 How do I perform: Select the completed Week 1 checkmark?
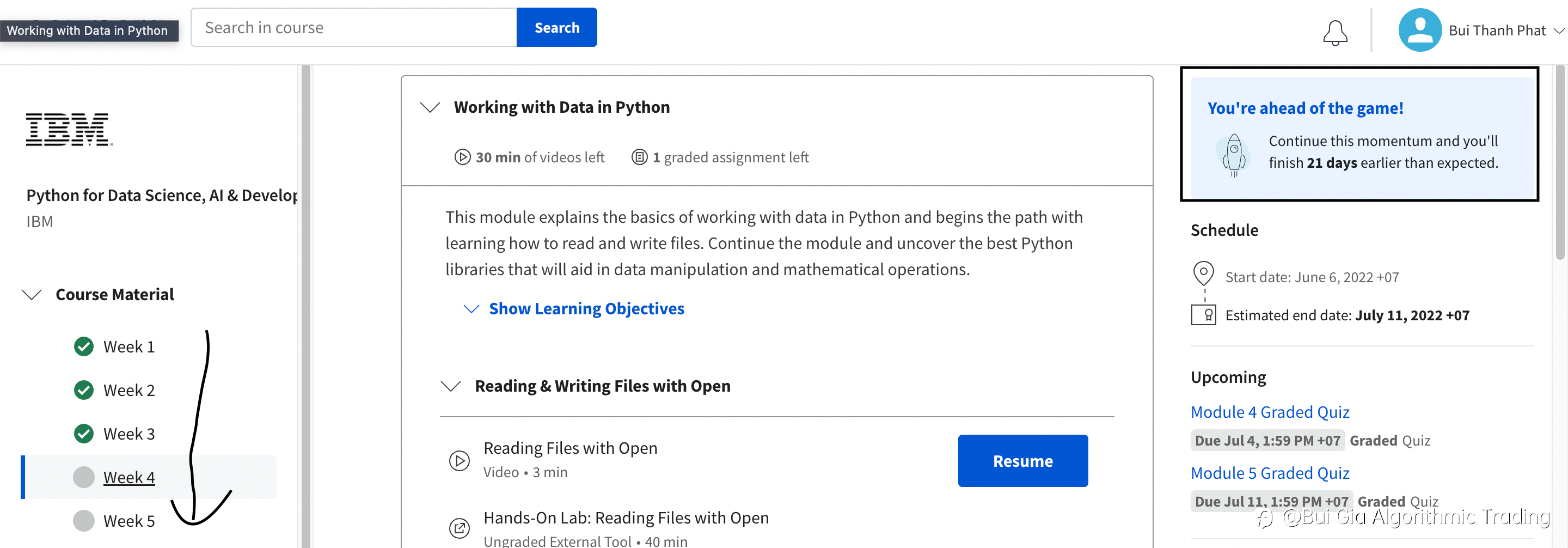click(x=83, y=346)
